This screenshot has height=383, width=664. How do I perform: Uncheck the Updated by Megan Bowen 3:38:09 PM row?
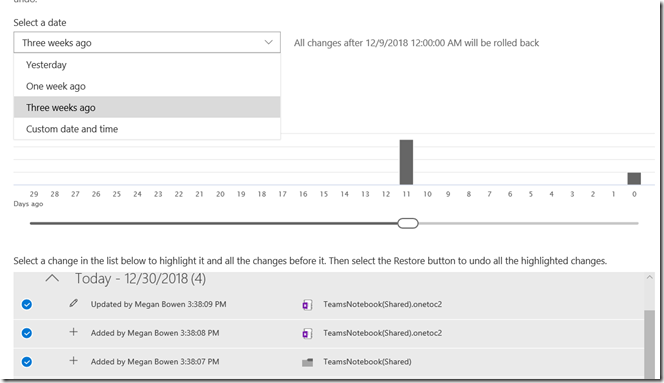pos(27,304)
